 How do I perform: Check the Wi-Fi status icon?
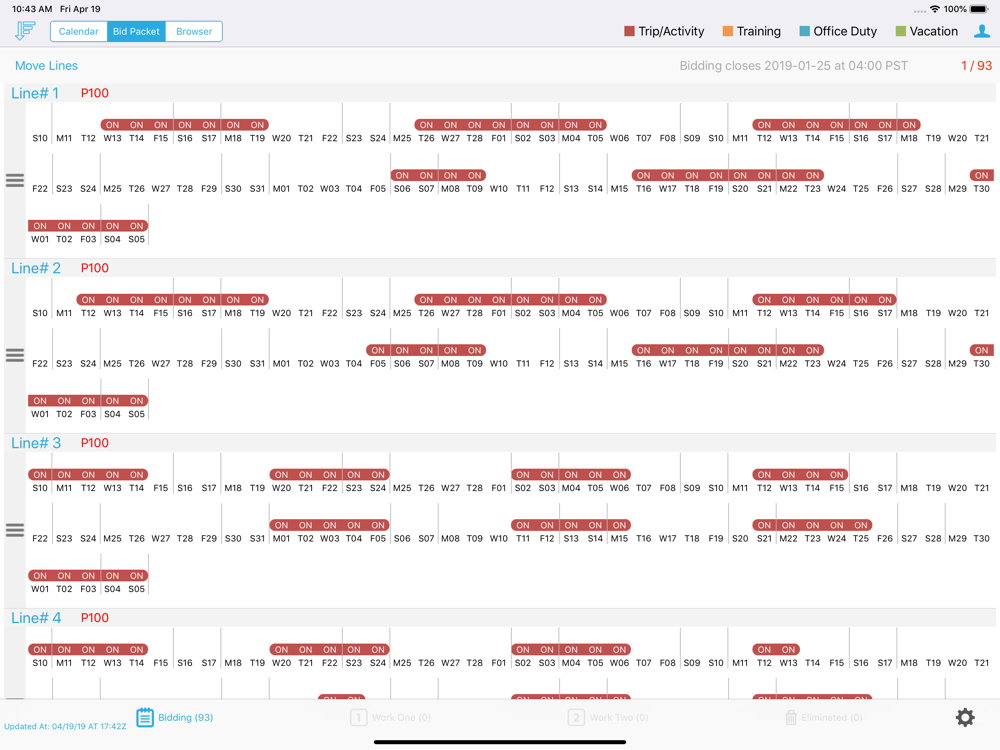935,9
